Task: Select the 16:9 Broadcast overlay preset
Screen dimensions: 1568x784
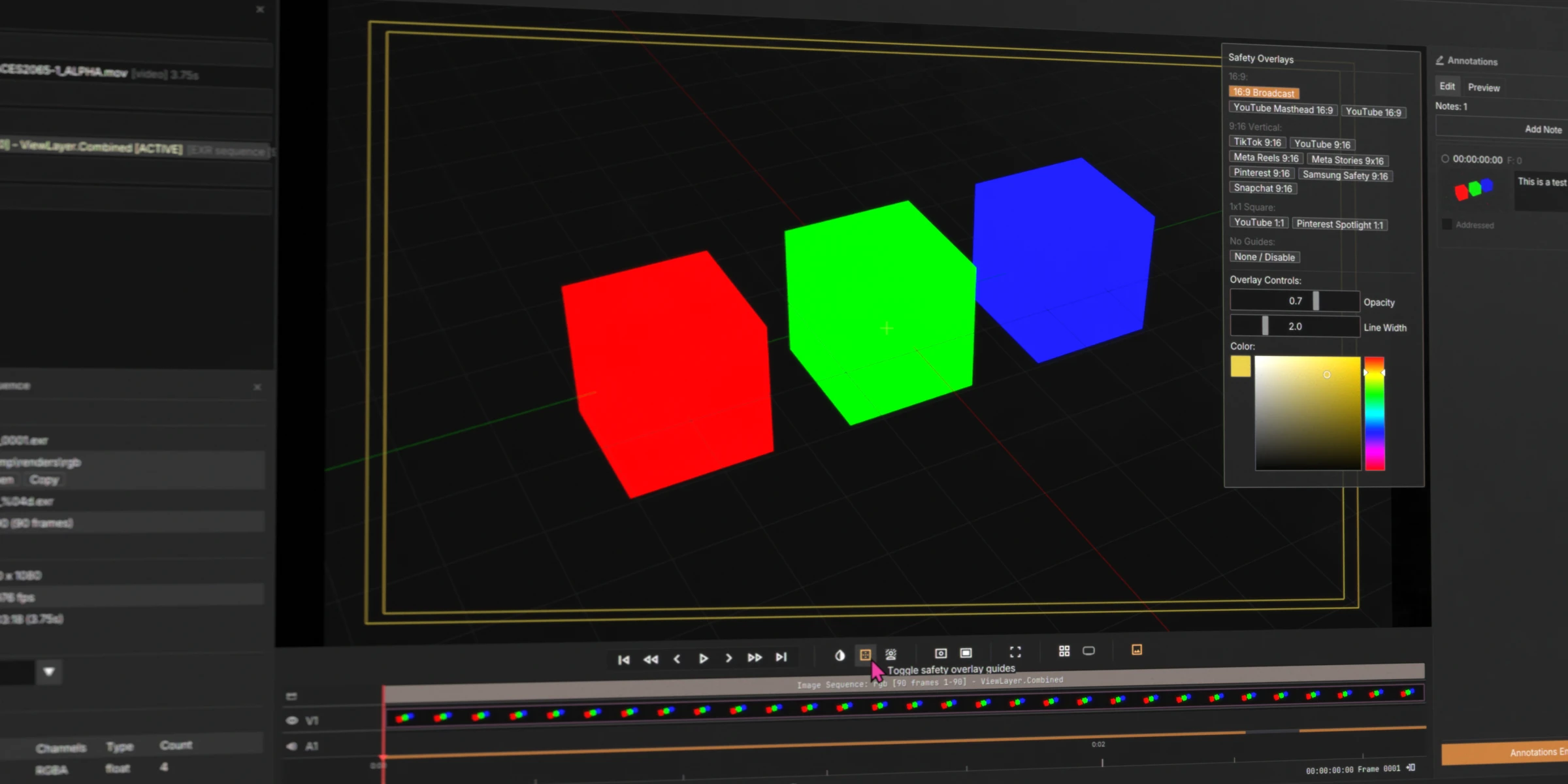Action: (x=1264, y=93)
